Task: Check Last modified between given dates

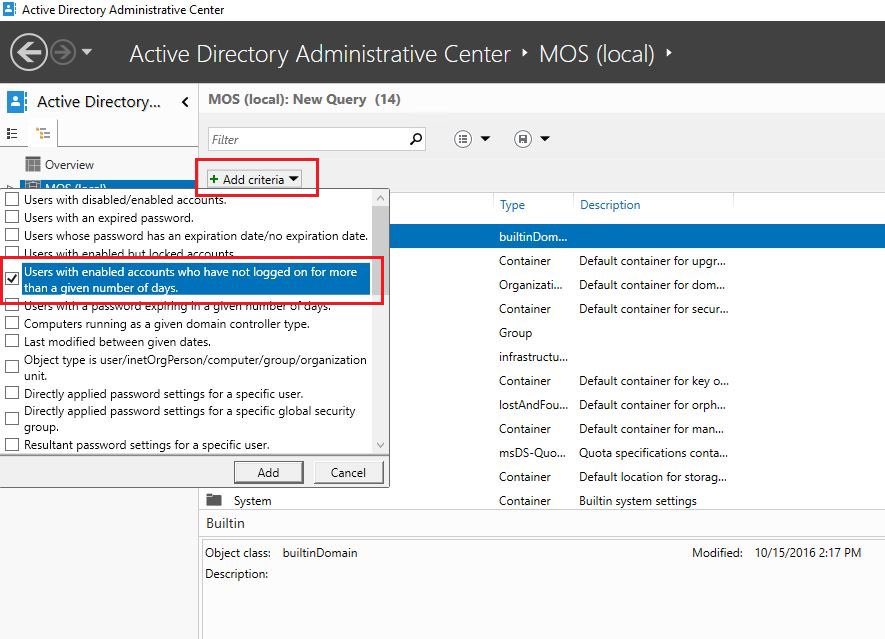Action: coord(12,342)
